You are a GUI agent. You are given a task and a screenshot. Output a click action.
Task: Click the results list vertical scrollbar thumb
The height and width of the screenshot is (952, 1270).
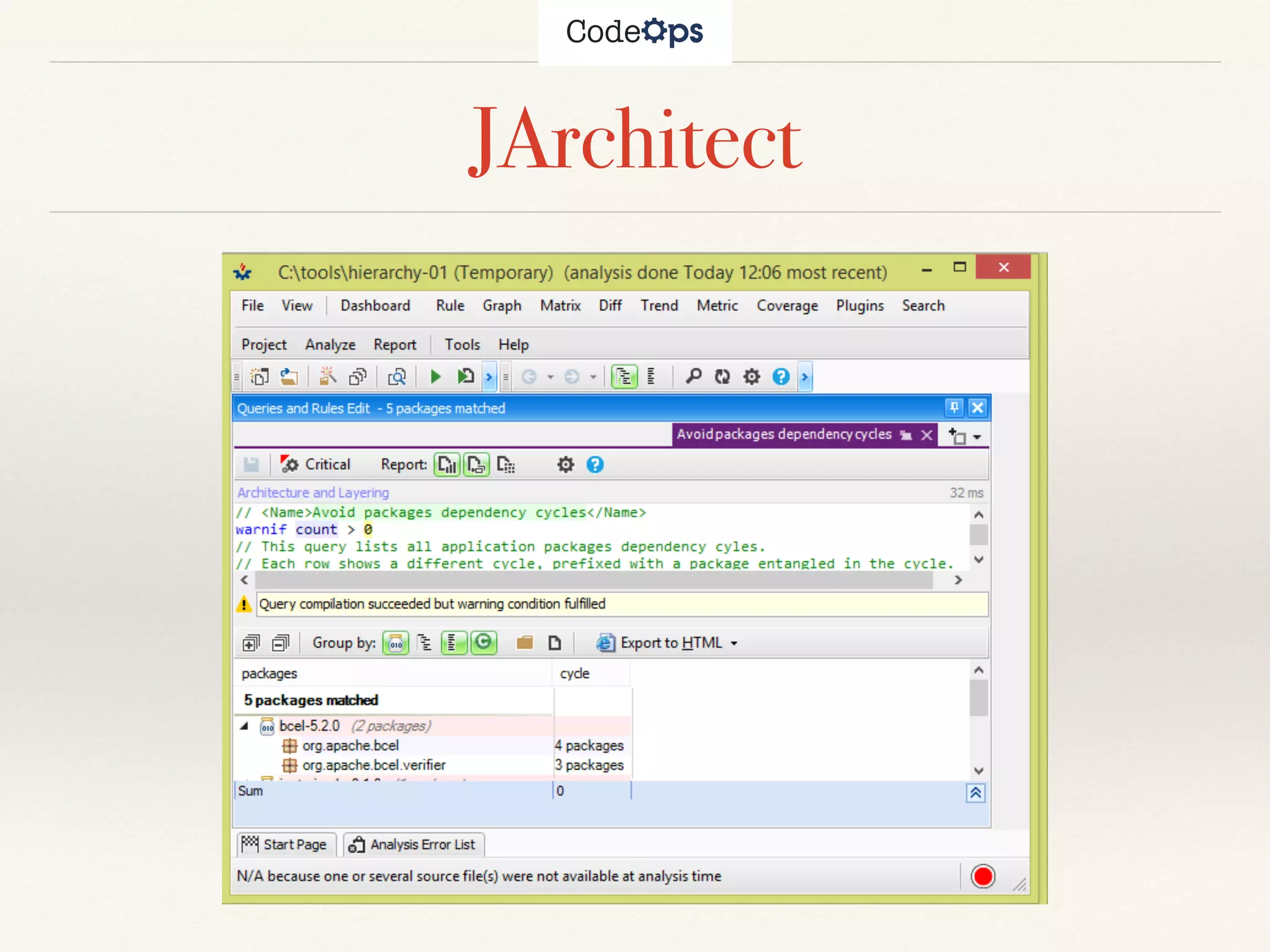(978, 697)
